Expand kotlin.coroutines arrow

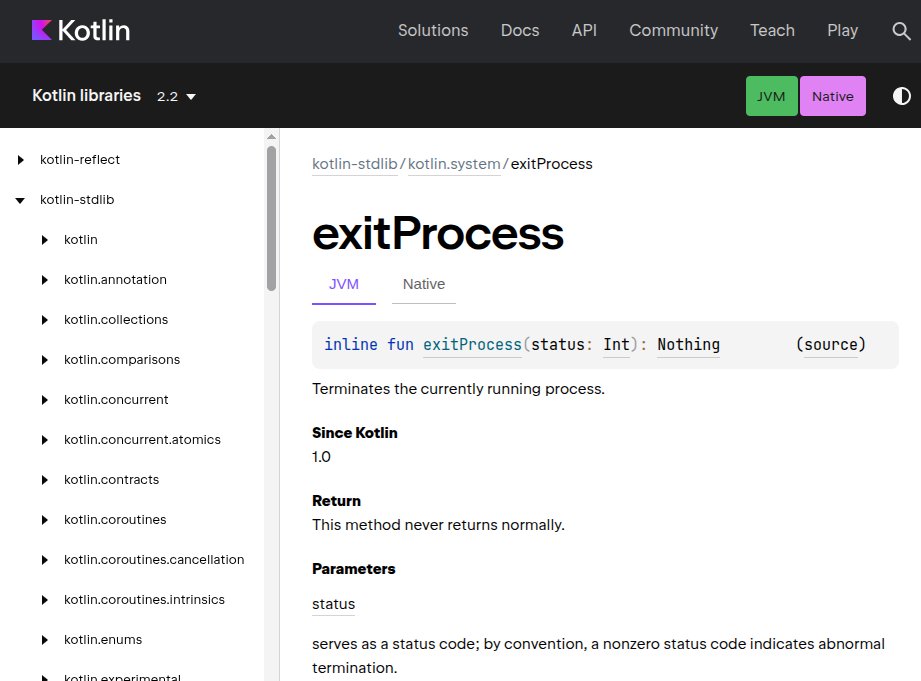pos(45,520)
